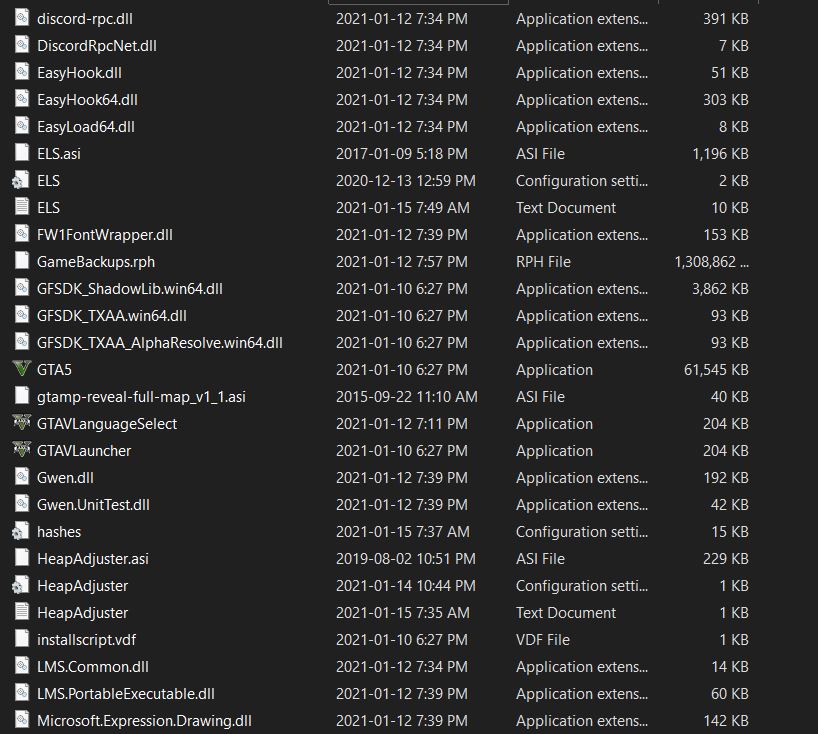The height and width of the screenshot is (734, 818).
Task: Click the GFSDK_TXAA_AlphaResolve.win64.dll file icon
Action: point(21,342)
